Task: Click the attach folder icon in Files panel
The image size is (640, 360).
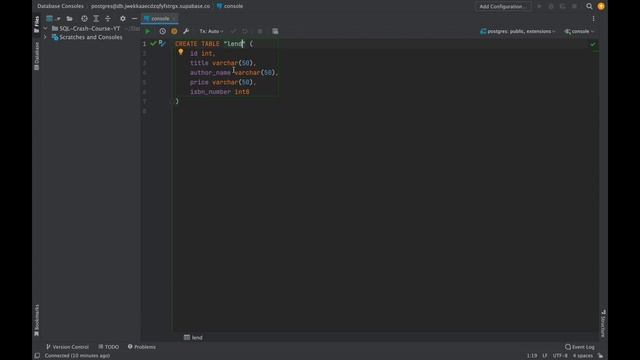Action: click(69, 18)
